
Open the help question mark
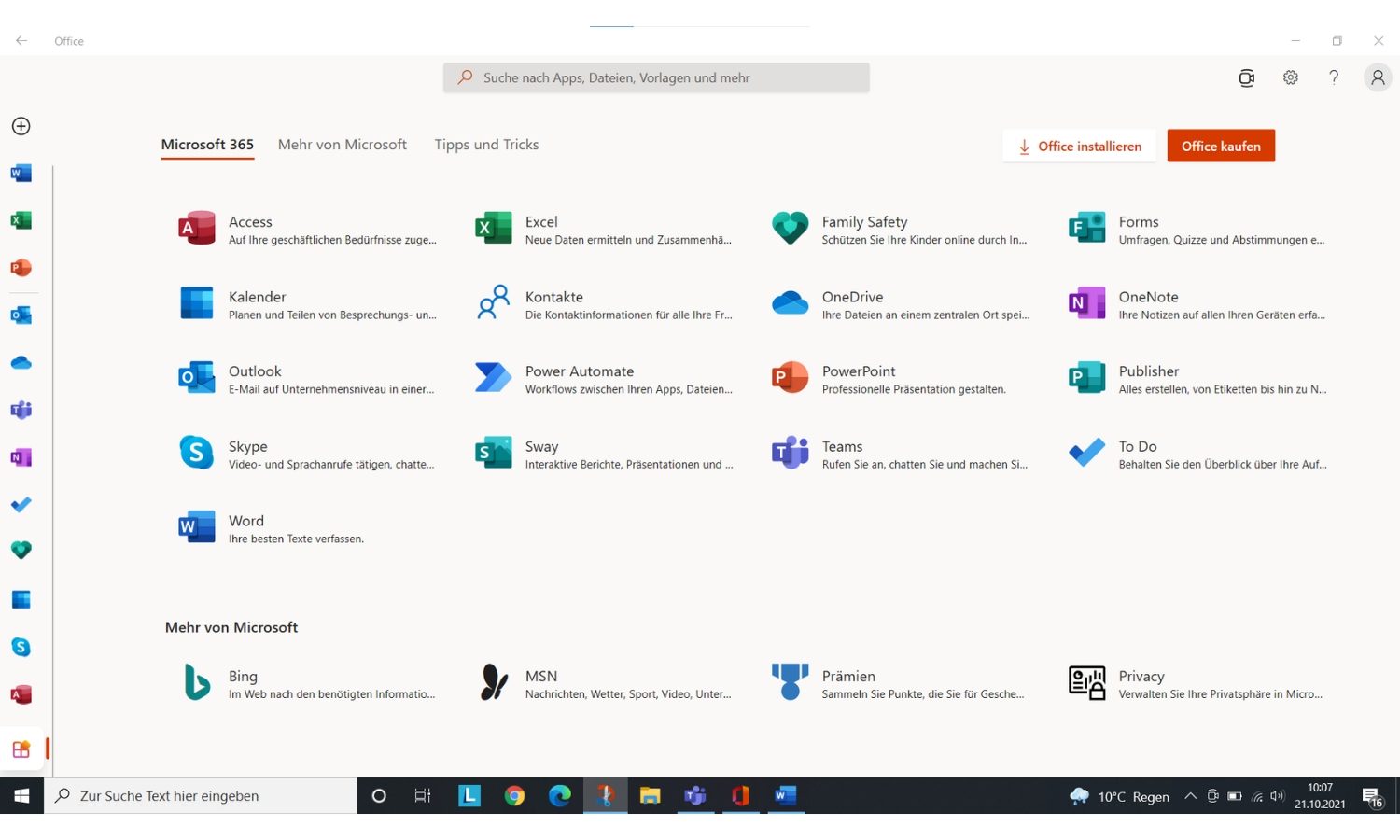[x=1334, y=77]
